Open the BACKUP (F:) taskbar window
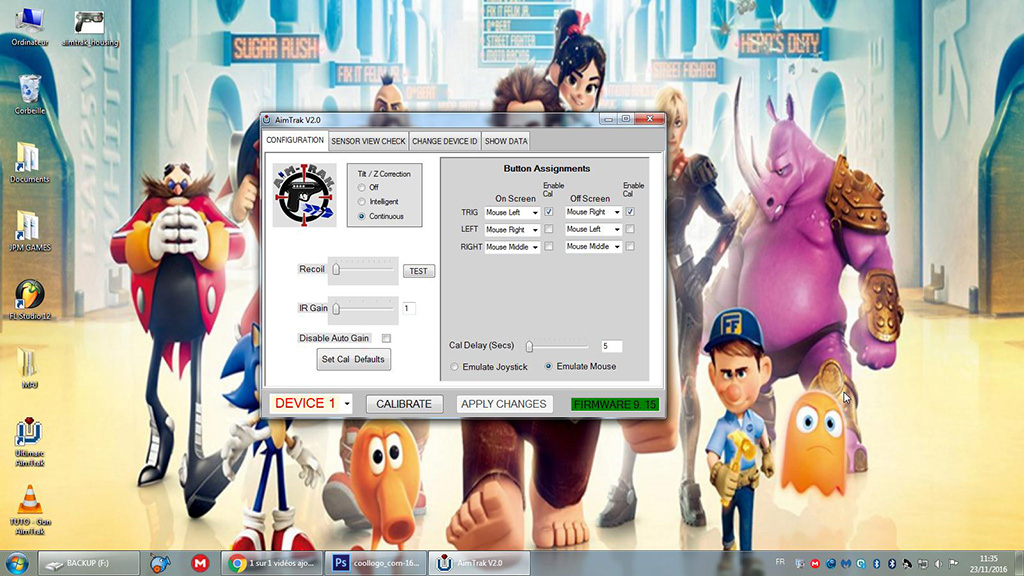The width and height of the screenshot is (1024, 576). click(x=89, y=563)
